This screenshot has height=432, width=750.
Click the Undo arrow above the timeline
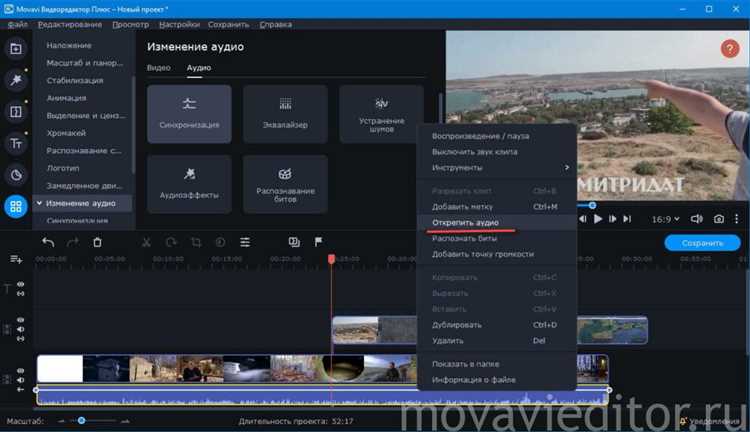(48, 242)
